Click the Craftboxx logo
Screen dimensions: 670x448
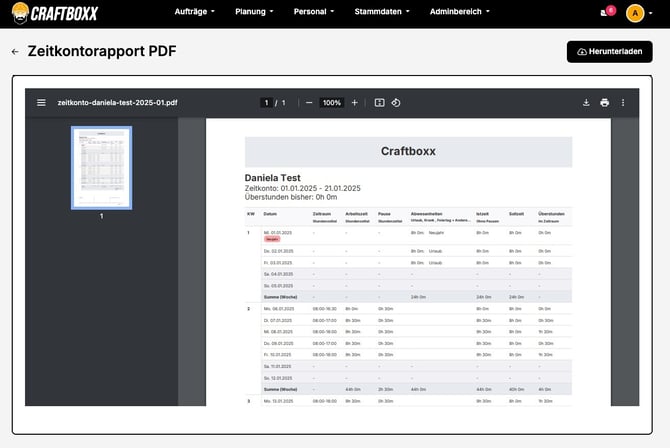[x=55, y=13]
